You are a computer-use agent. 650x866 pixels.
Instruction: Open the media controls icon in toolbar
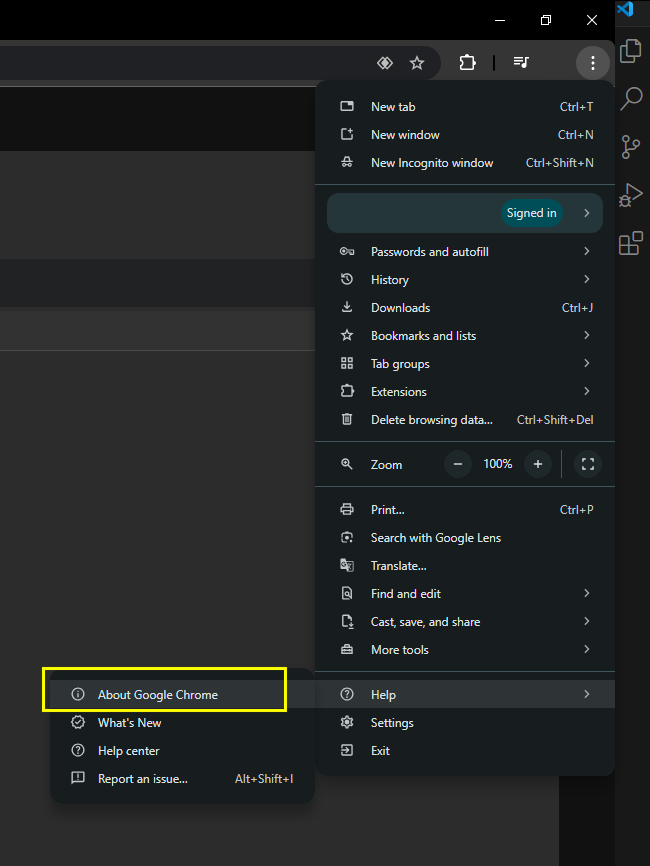tap(521, 63)
